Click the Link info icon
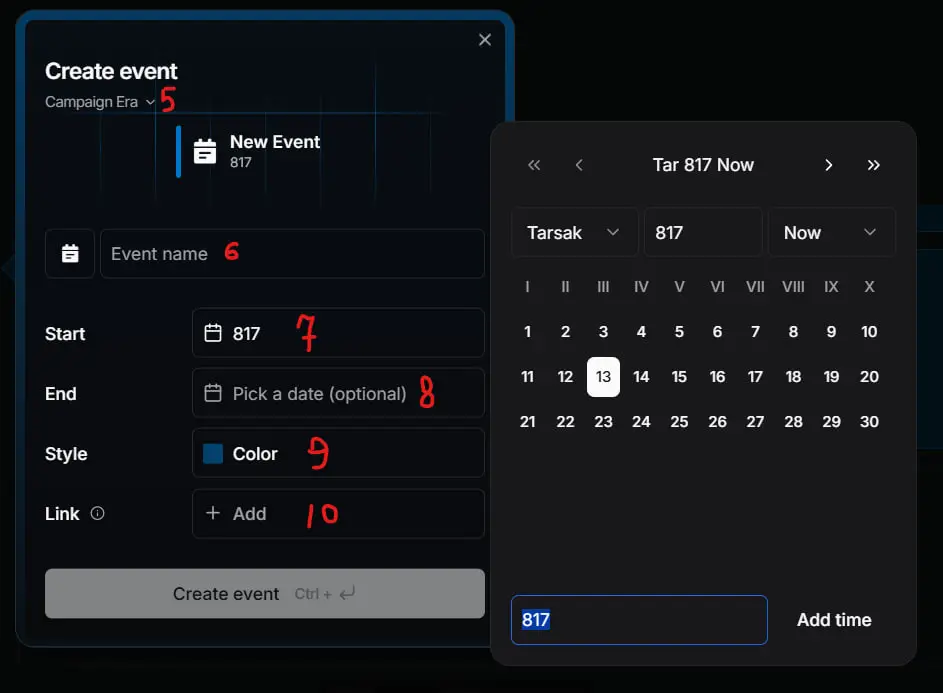943x693 pixels. 97,513
